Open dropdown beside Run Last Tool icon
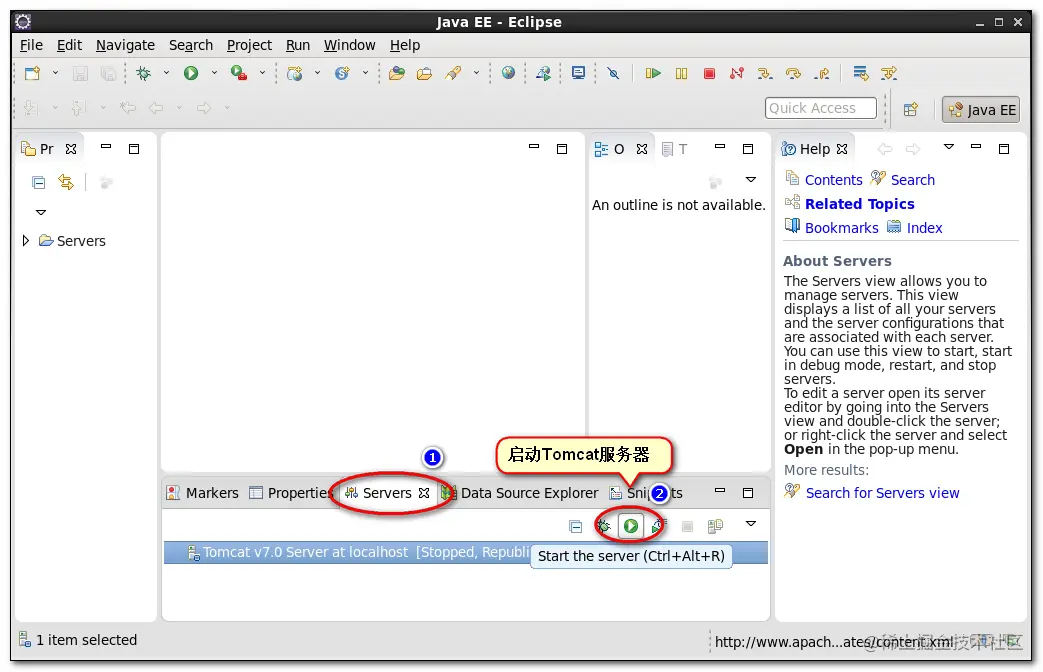The height and width of the screenshot is (672, 1043). tap(263, 73)
